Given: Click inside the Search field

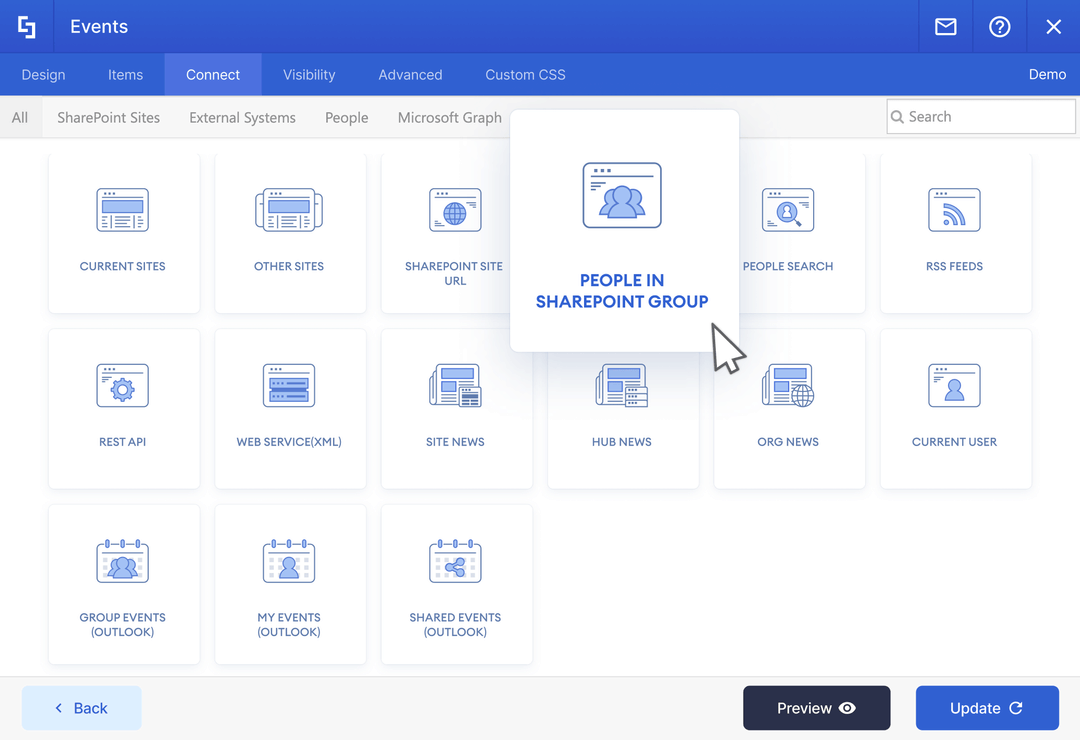Looking at the screenshot, I should click(980, 117).
